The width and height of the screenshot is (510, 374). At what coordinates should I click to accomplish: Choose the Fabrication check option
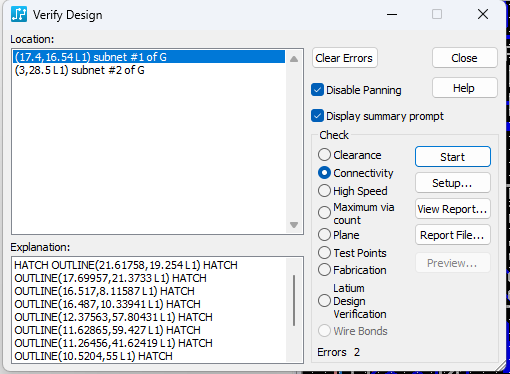324,270
